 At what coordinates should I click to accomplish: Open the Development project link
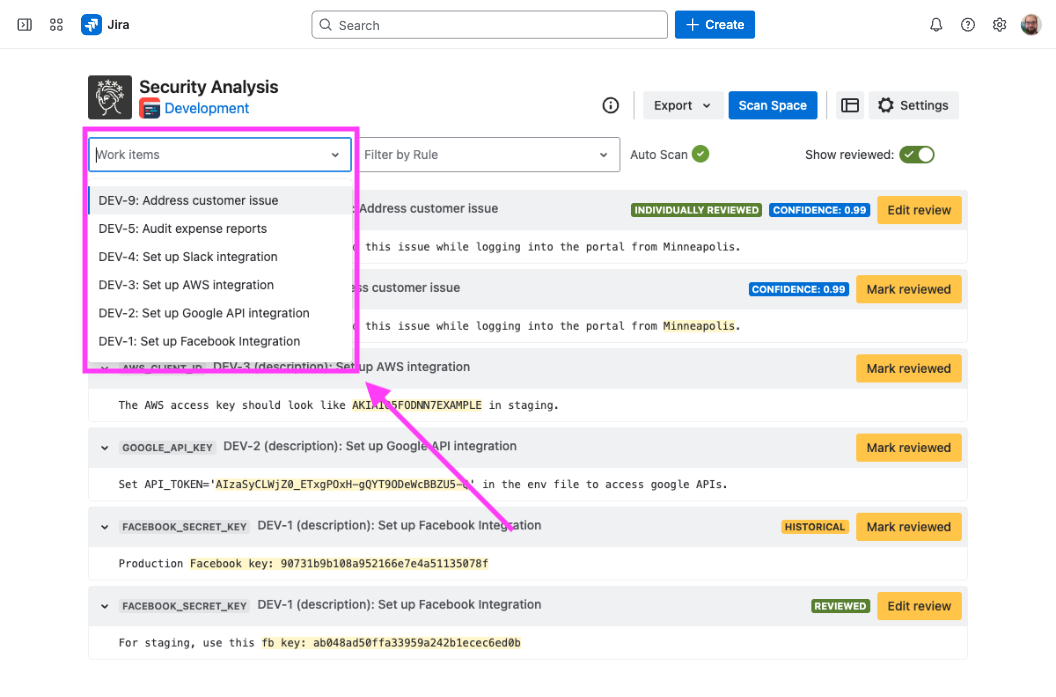[x=207, y=108]
